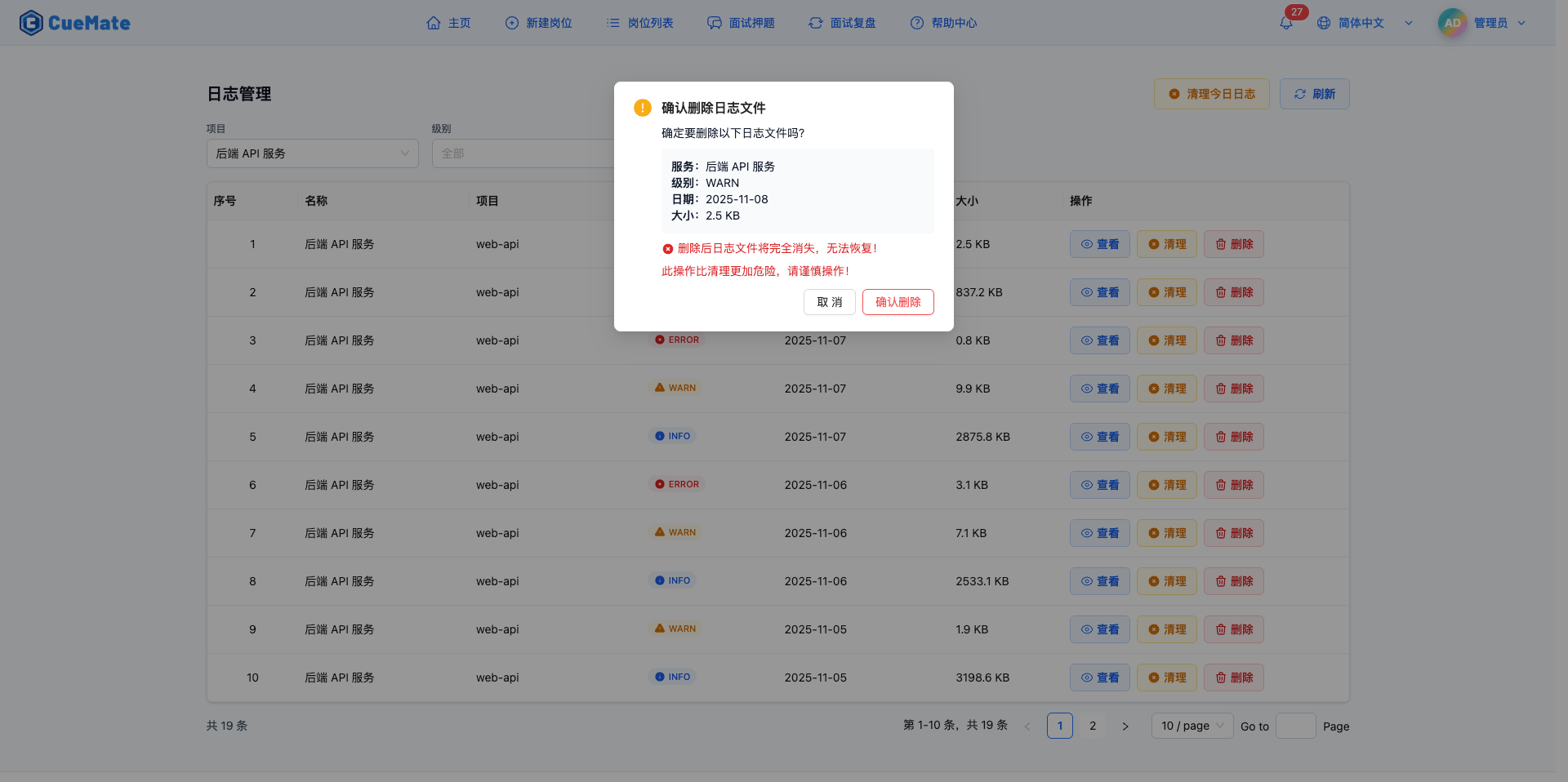Image resolution: width=1568 pixels, height=782 pixels.
Task: Confirm deletion with 确认删除 button
Action: 898,302
